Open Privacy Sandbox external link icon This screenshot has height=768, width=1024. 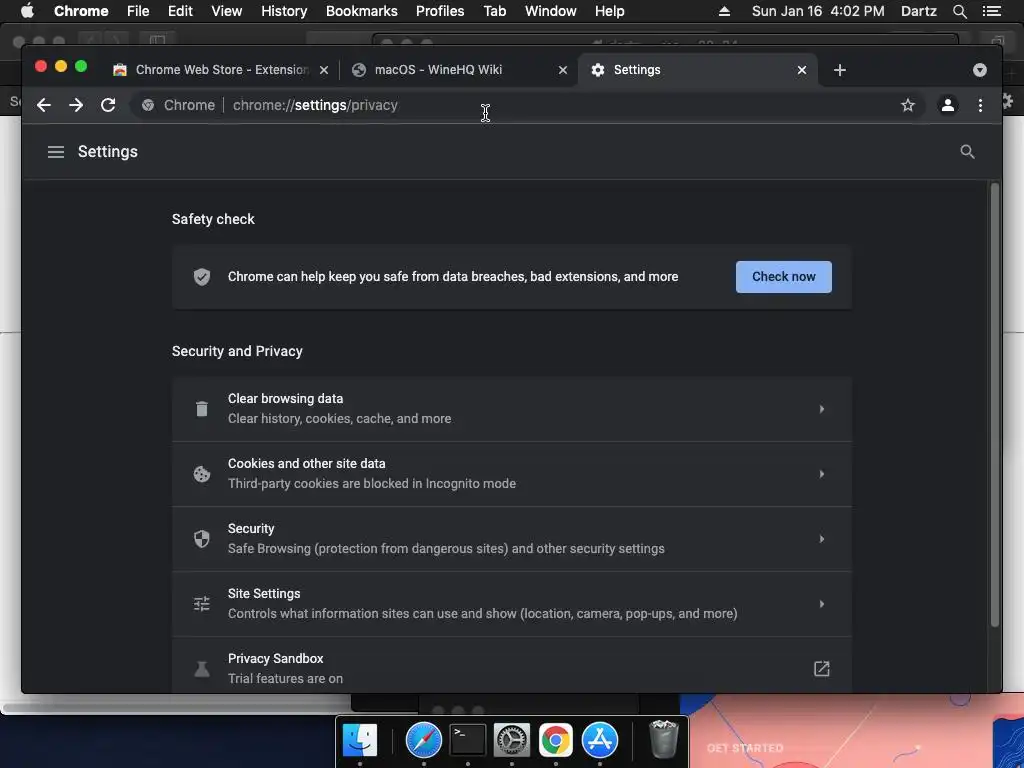822,669
